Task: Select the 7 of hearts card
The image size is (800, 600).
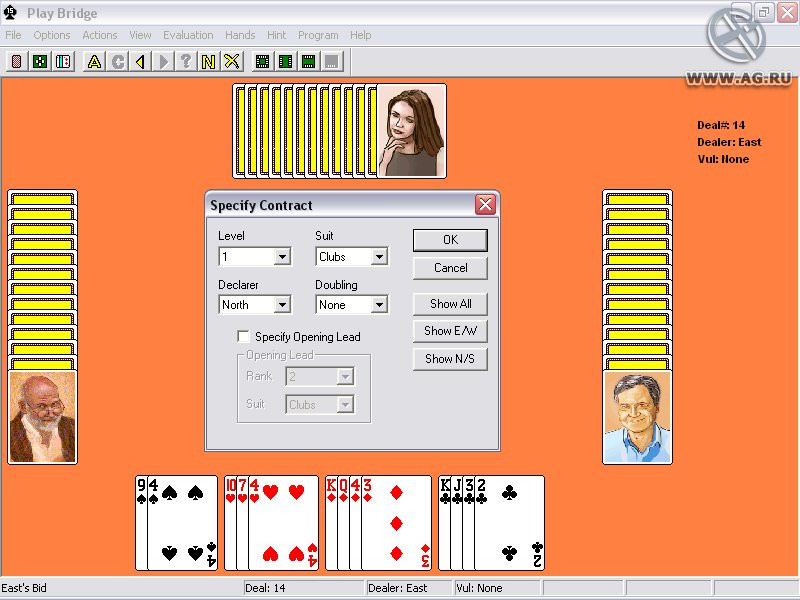Action: 242,523
